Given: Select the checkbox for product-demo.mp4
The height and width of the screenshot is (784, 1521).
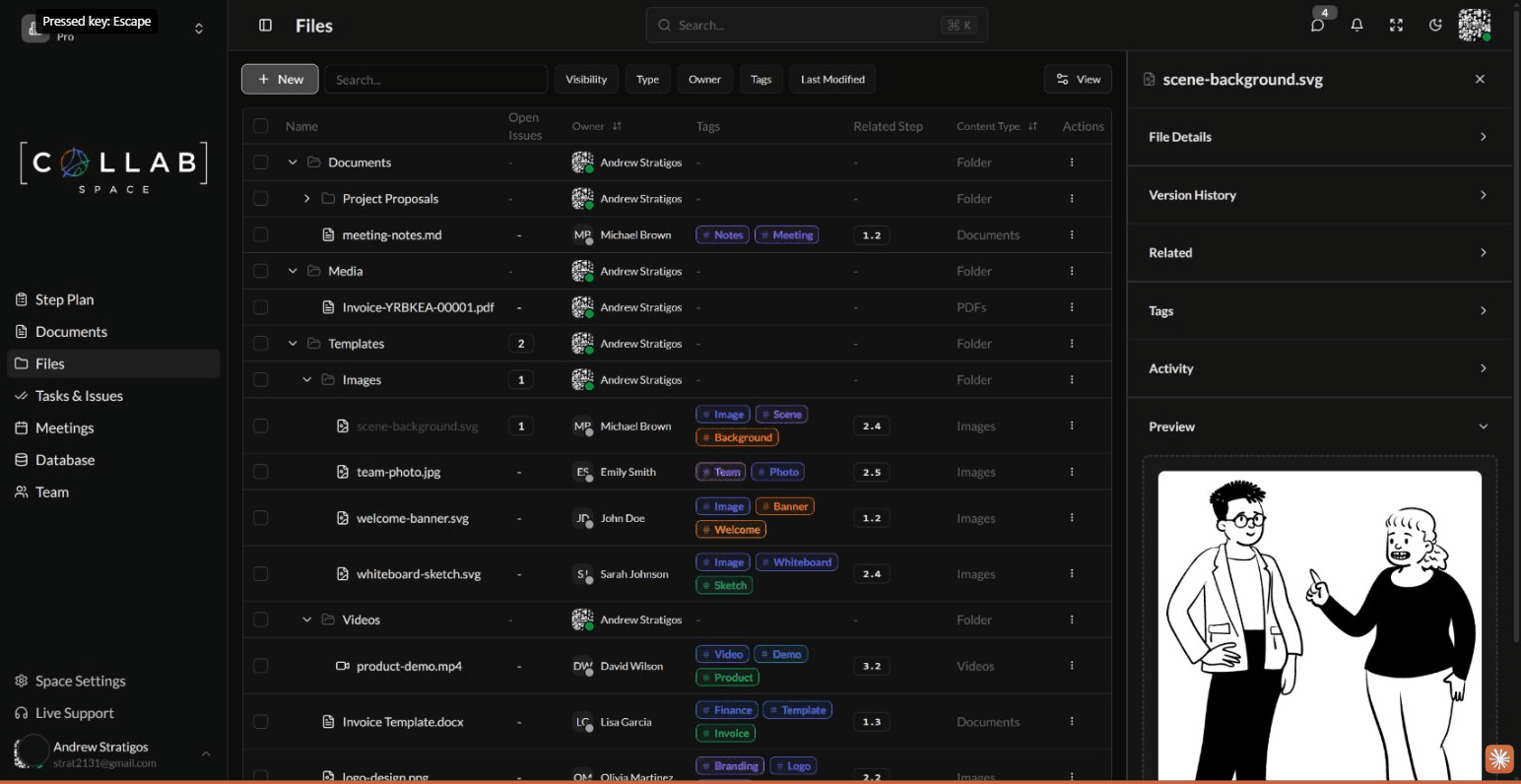Looking at the screenshot, I should (261, 665).
